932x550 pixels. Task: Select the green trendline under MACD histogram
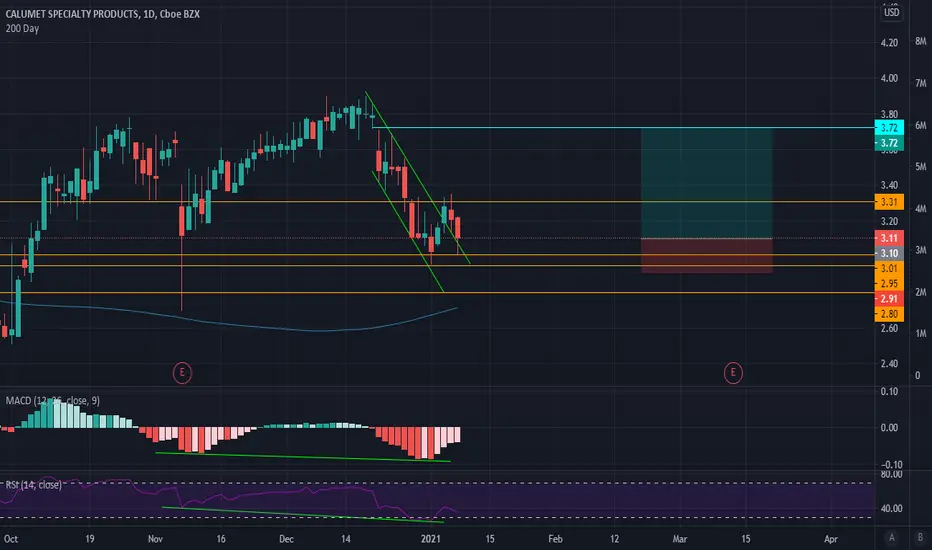click(x=303, y=457)
